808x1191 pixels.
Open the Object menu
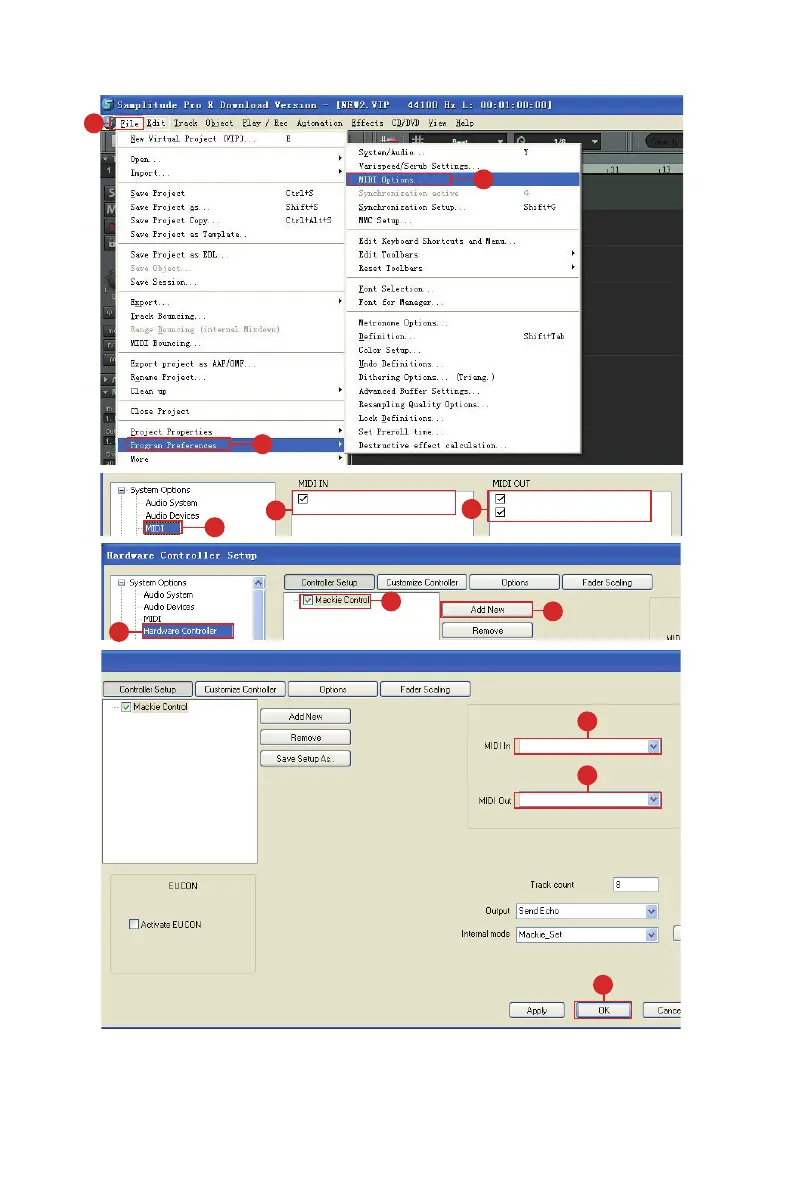tap(219, 123)
